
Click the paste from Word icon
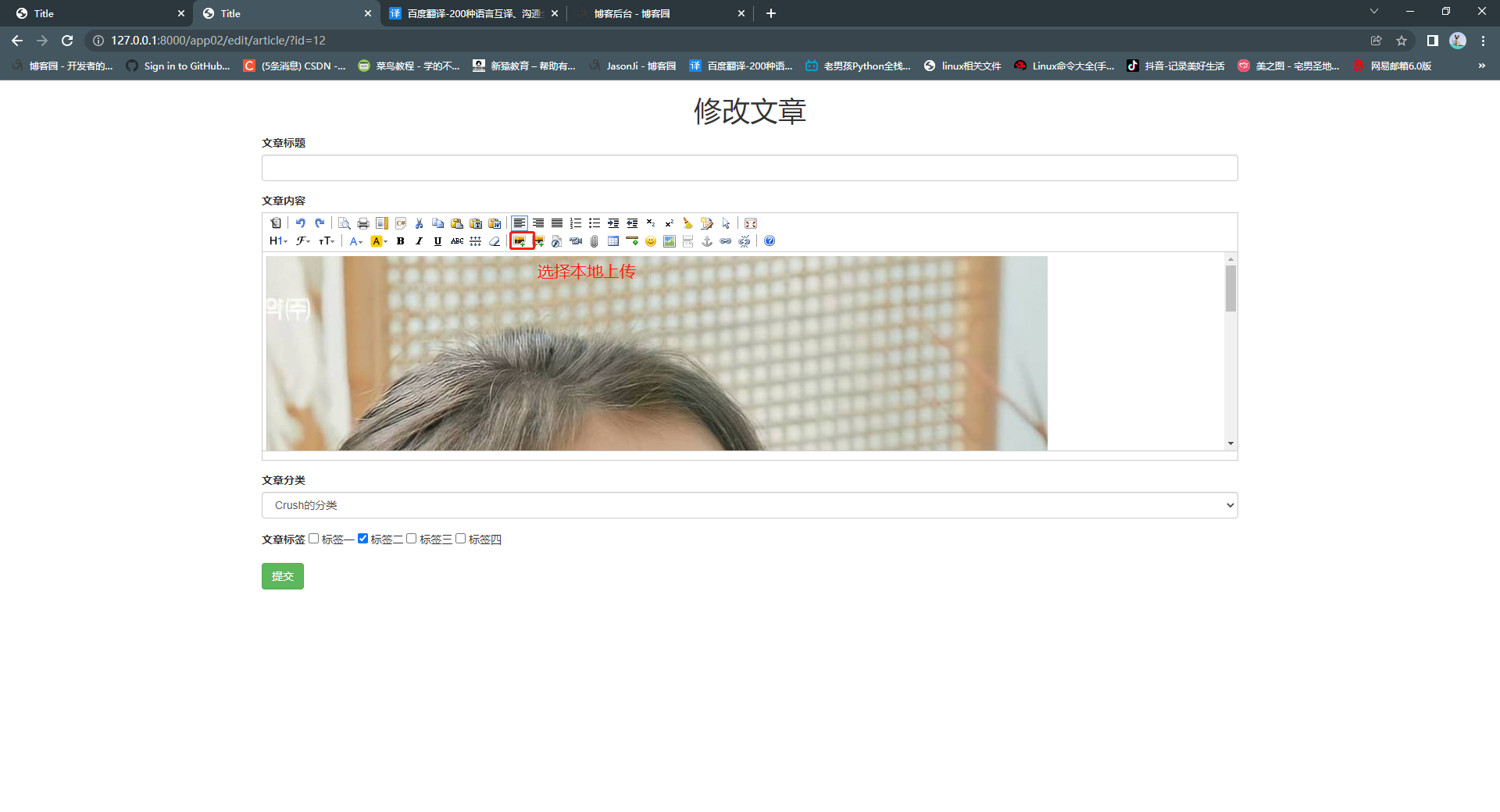point(494,223)
